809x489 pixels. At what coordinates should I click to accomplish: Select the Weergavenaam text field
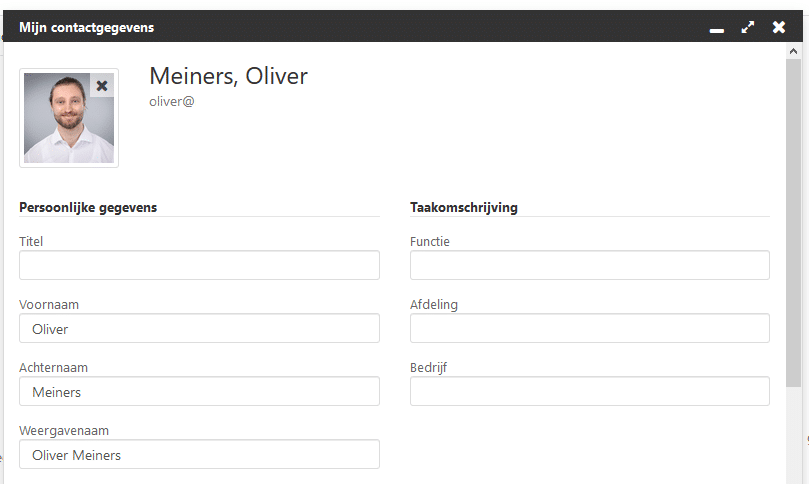click(x=199, y=454)
